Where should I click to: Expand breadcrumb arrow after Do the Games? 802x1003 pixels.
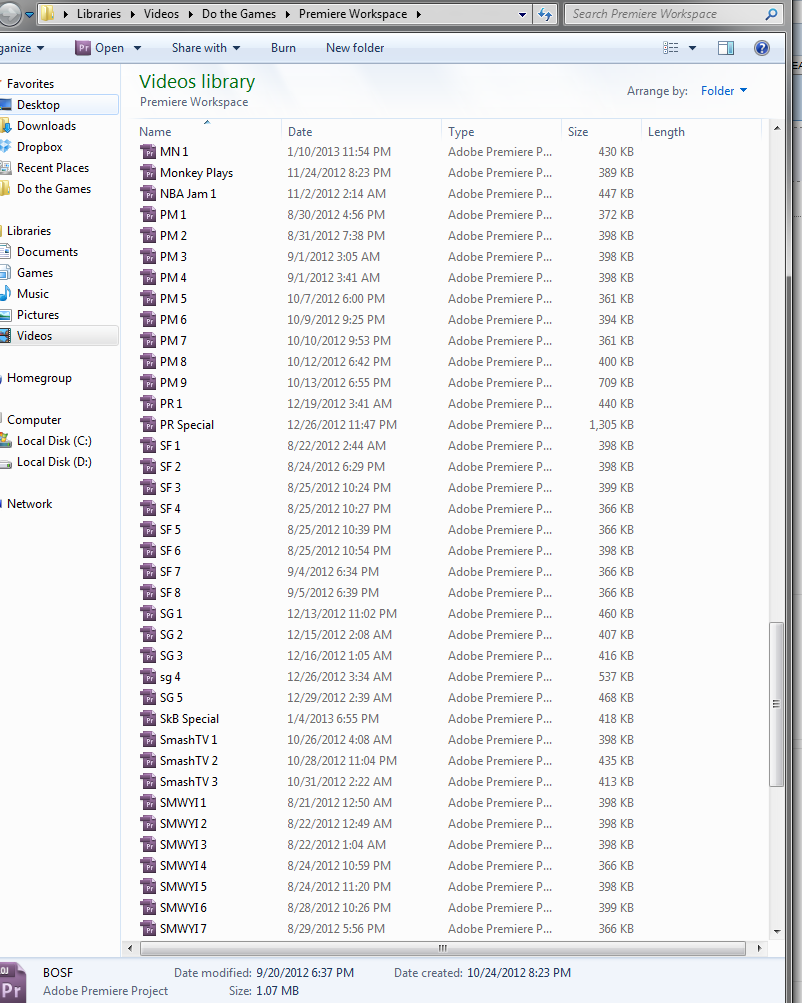point(287,14)
